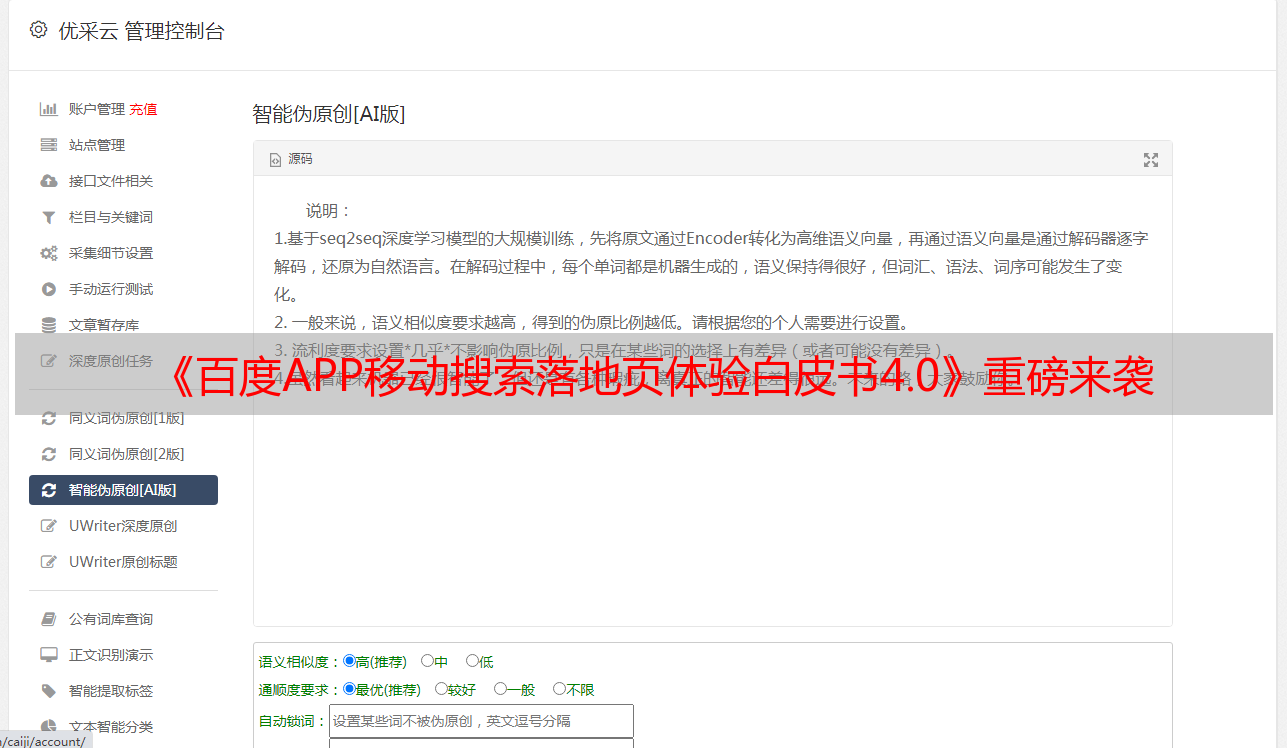Focus the 自动锁词 input field
This screenshot has height=748, width=1287.
(481, 721)
